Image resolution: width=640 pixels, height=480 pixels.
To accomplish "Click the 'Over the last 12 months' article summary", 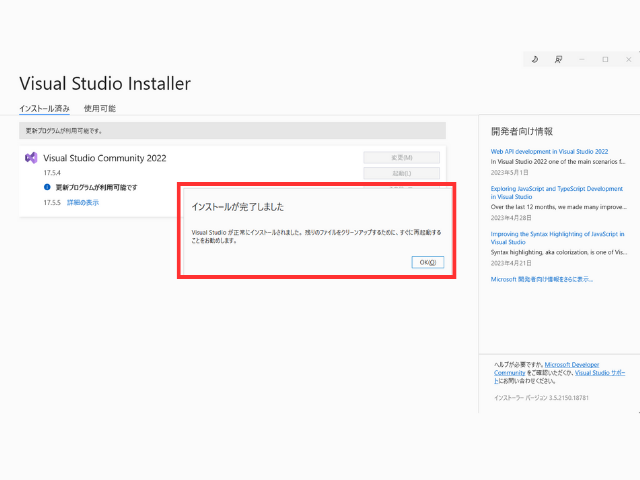I will pos(559,207).
